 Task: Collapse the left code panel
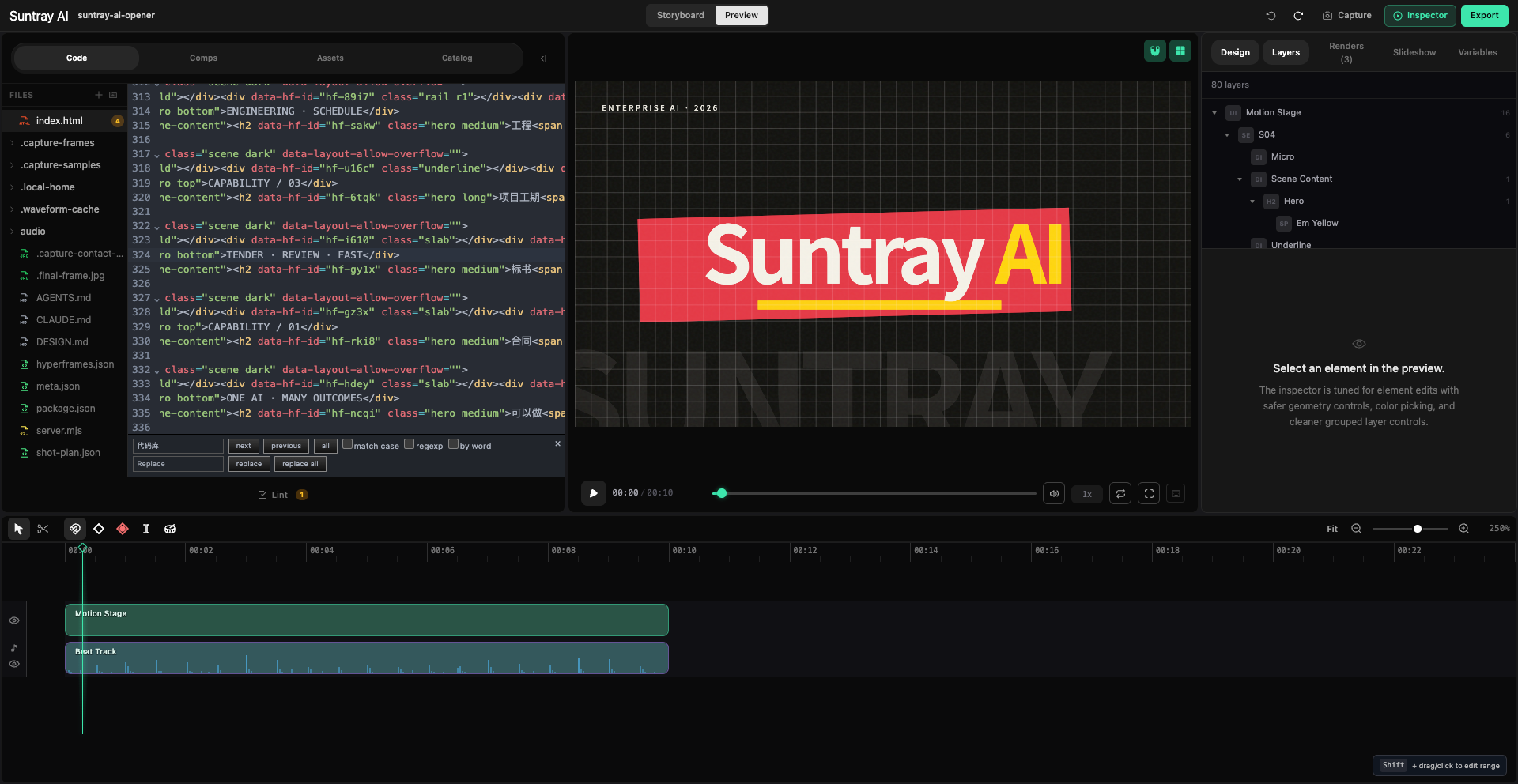point(543,58)
